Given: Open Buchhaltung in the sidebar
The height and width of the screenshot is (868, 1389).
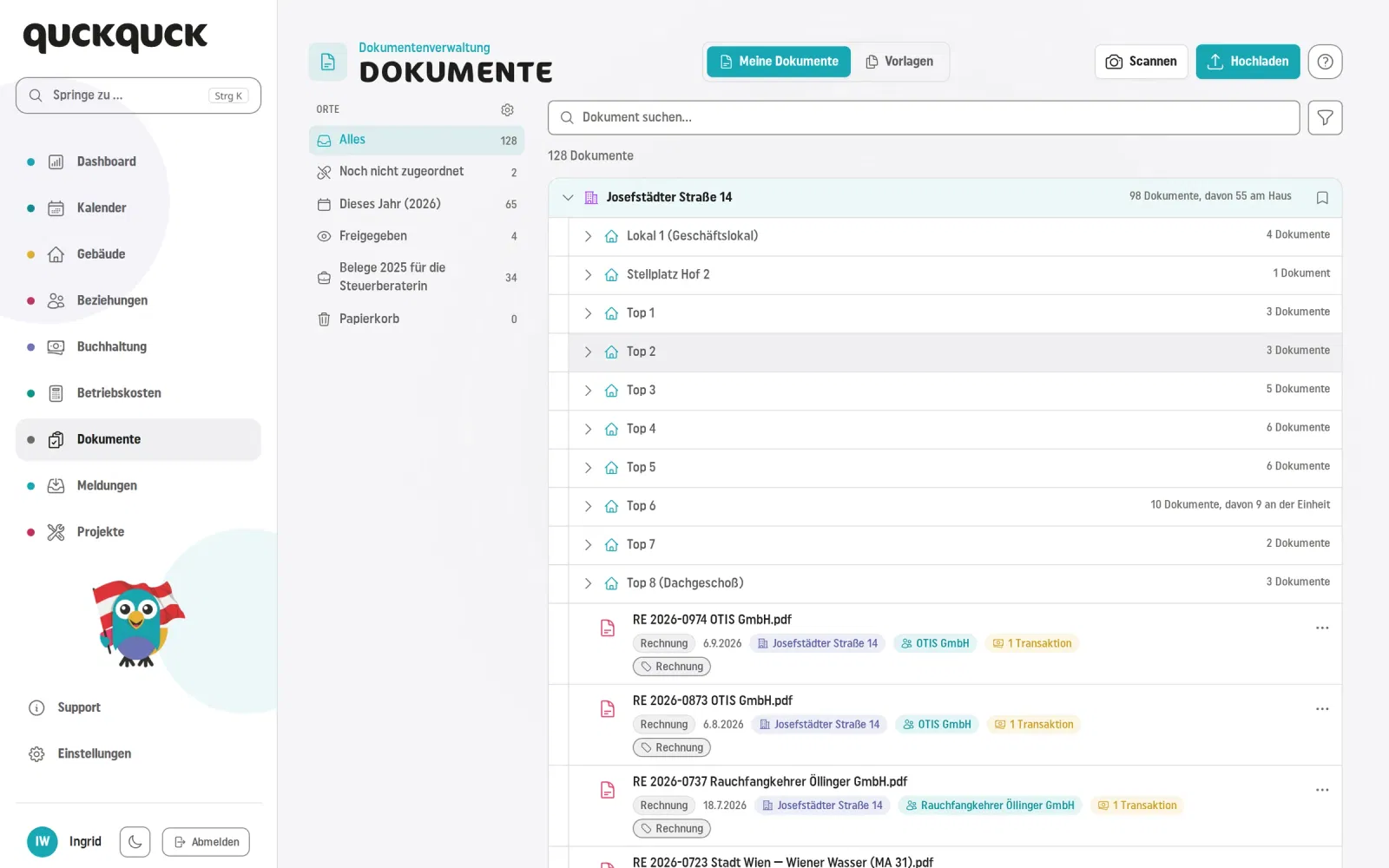Looking at the screenshot, I should pos(139,346).
